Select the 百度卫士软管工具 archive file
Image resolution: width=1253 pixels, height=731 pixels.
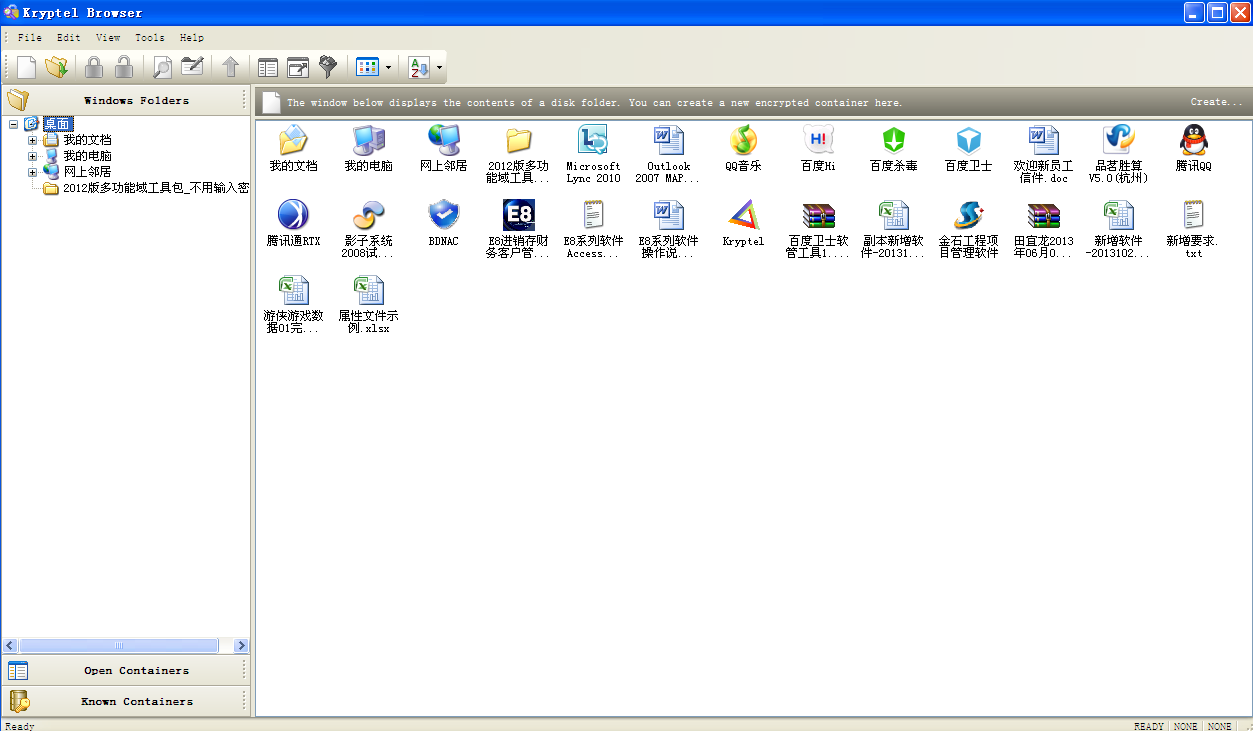click(x=818, y=229)
